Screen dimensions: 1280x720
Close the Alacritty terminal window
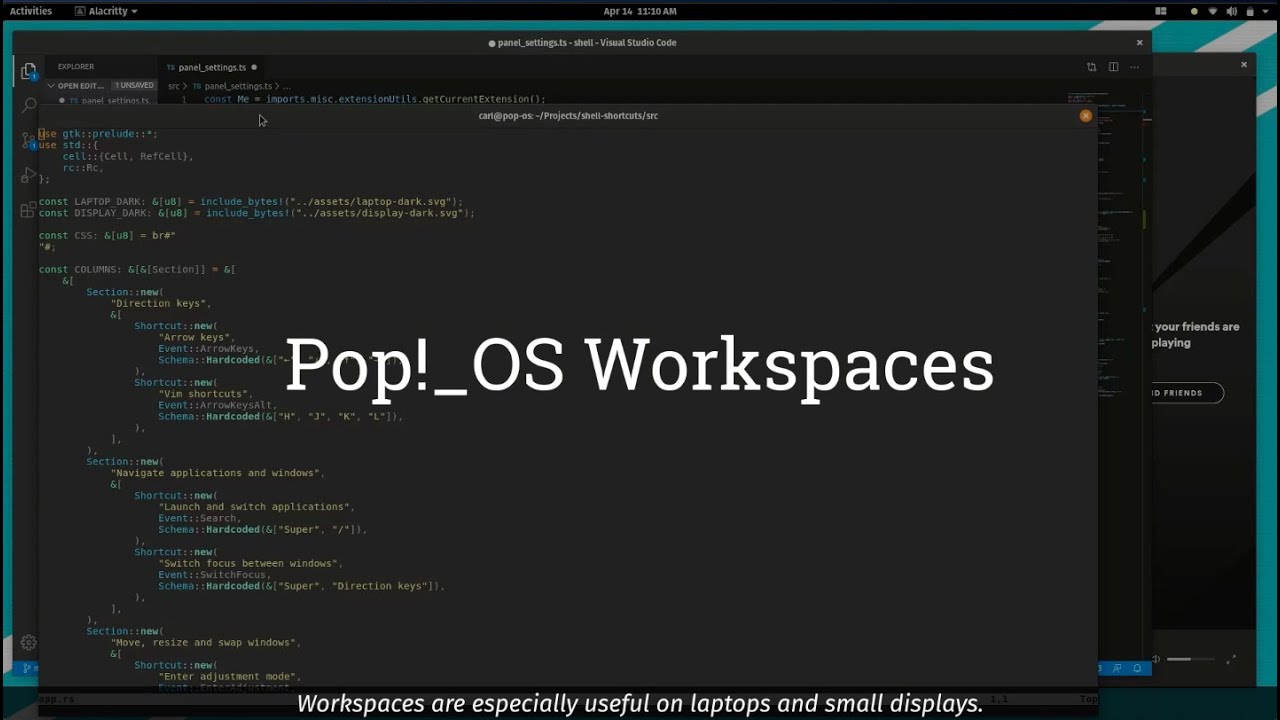pyautogui.click(x=1085, y=116)
